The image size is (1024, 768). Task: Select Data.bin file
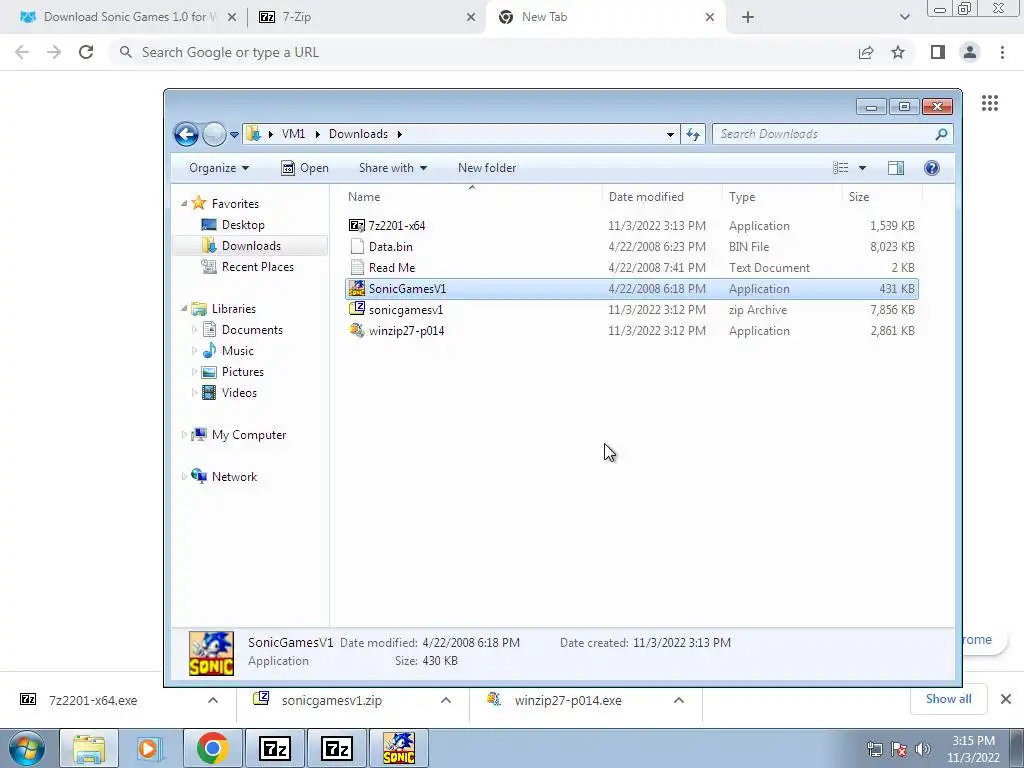point(632,247)
